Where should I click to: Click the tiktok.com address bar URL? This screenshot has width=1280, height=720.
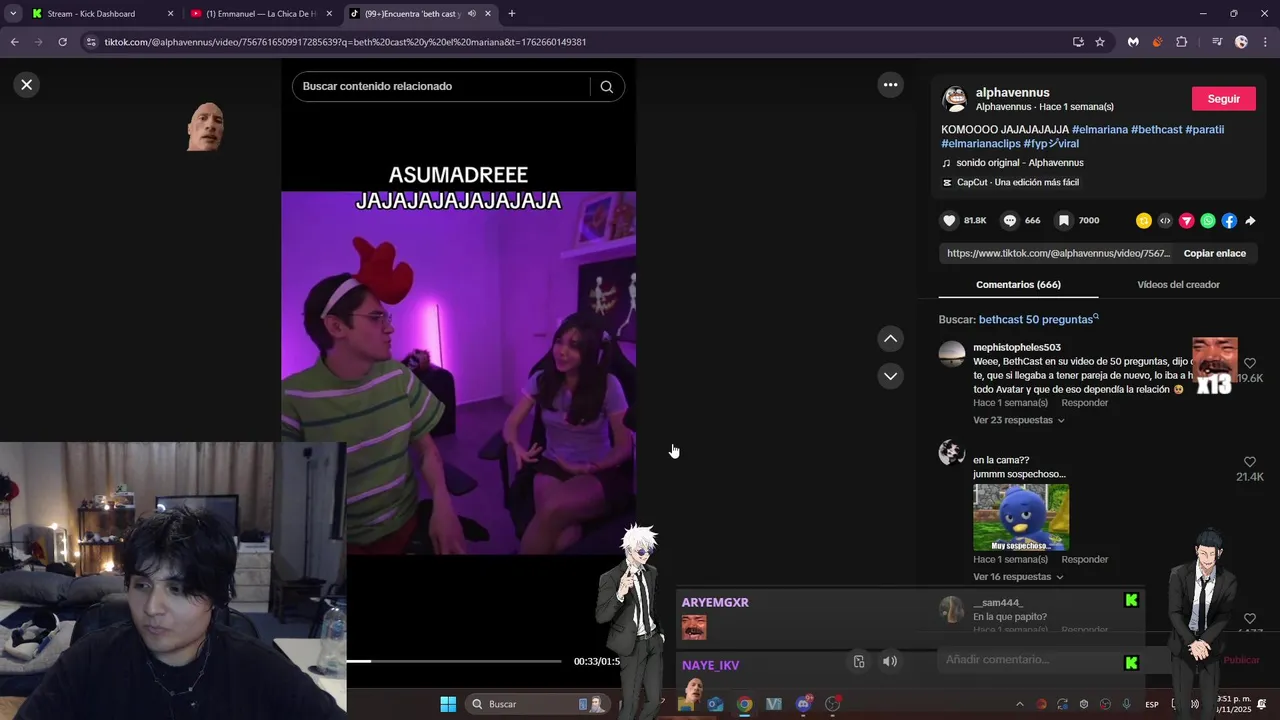(345, 42)
